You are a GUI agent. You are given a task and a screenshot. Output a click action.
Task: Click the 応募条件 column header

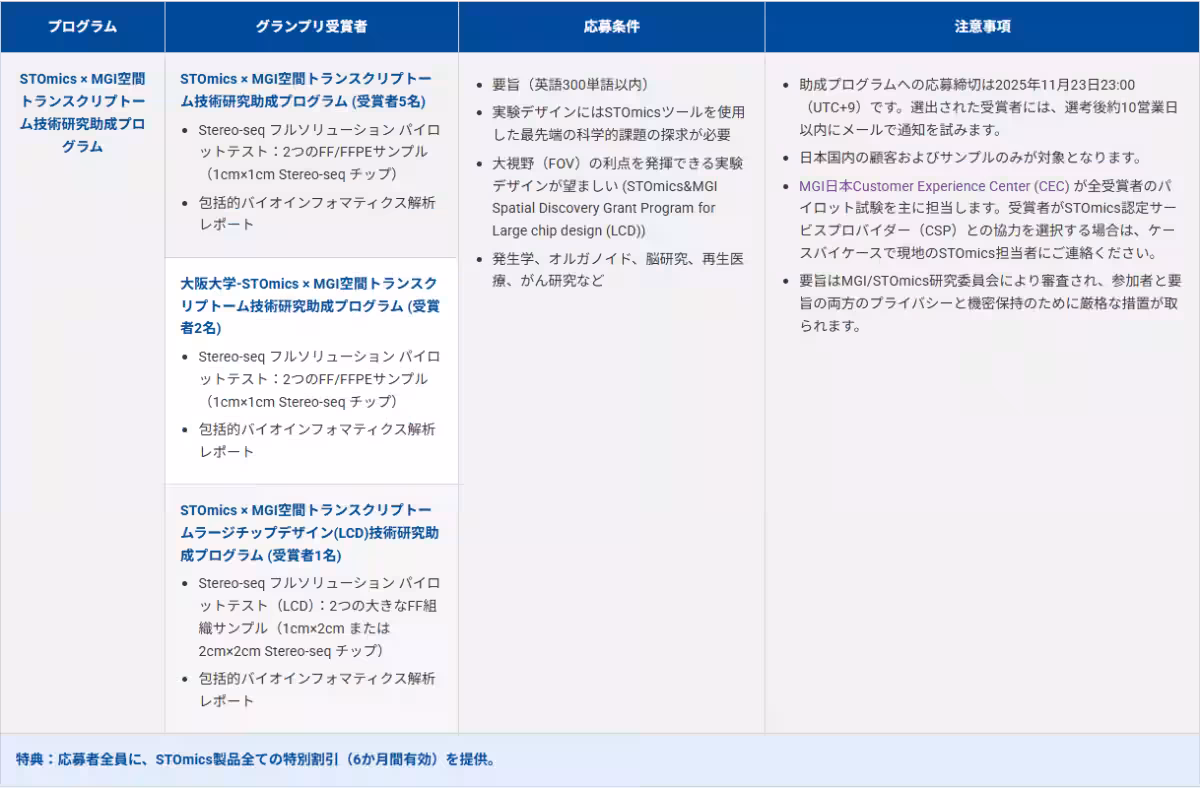(610, 27)
